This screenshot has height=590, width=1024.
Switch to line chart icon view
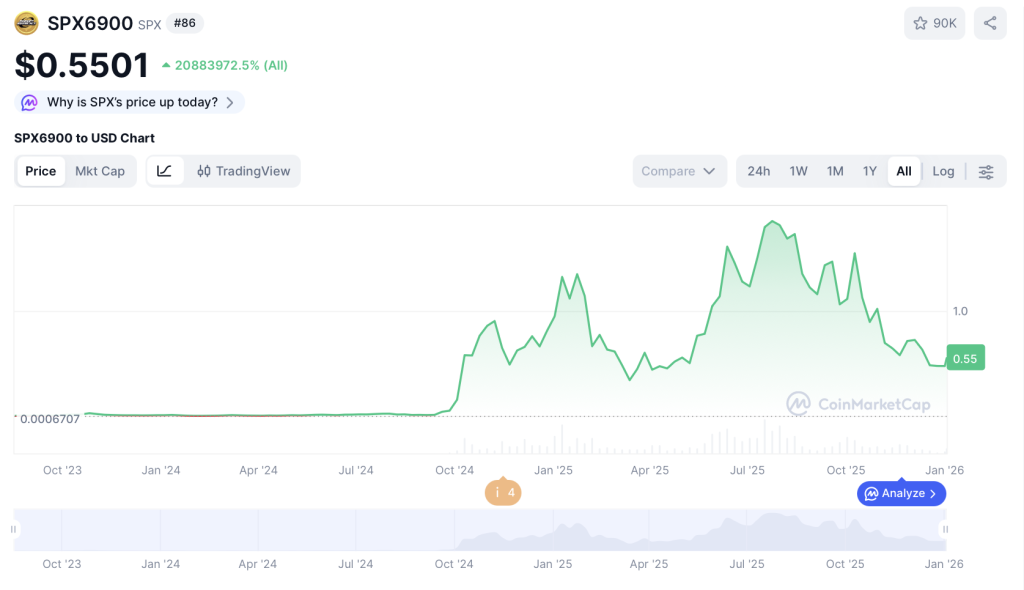point(165,171)
